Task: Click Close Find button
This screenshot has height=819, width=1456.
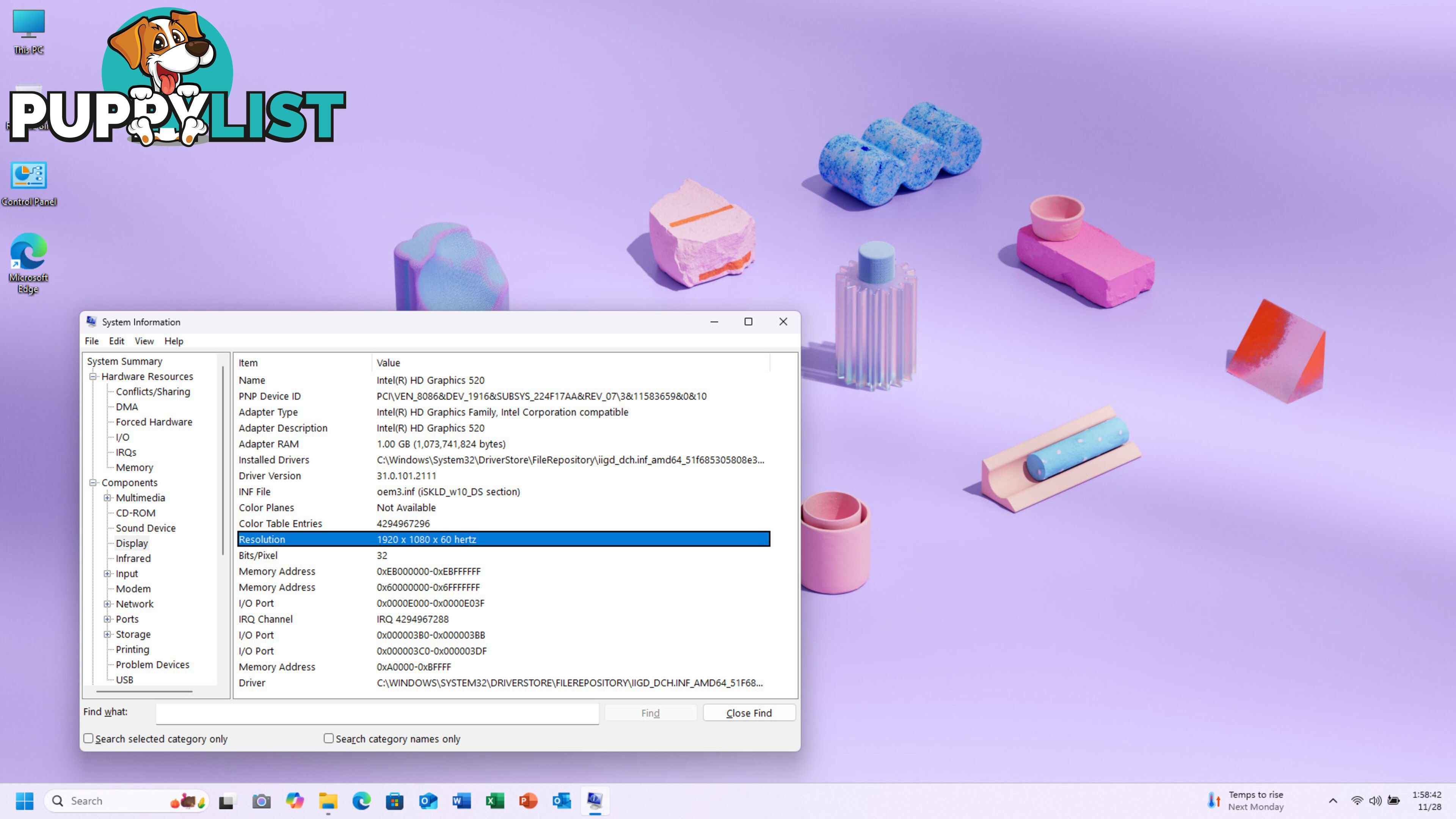Action: (748, 712)
